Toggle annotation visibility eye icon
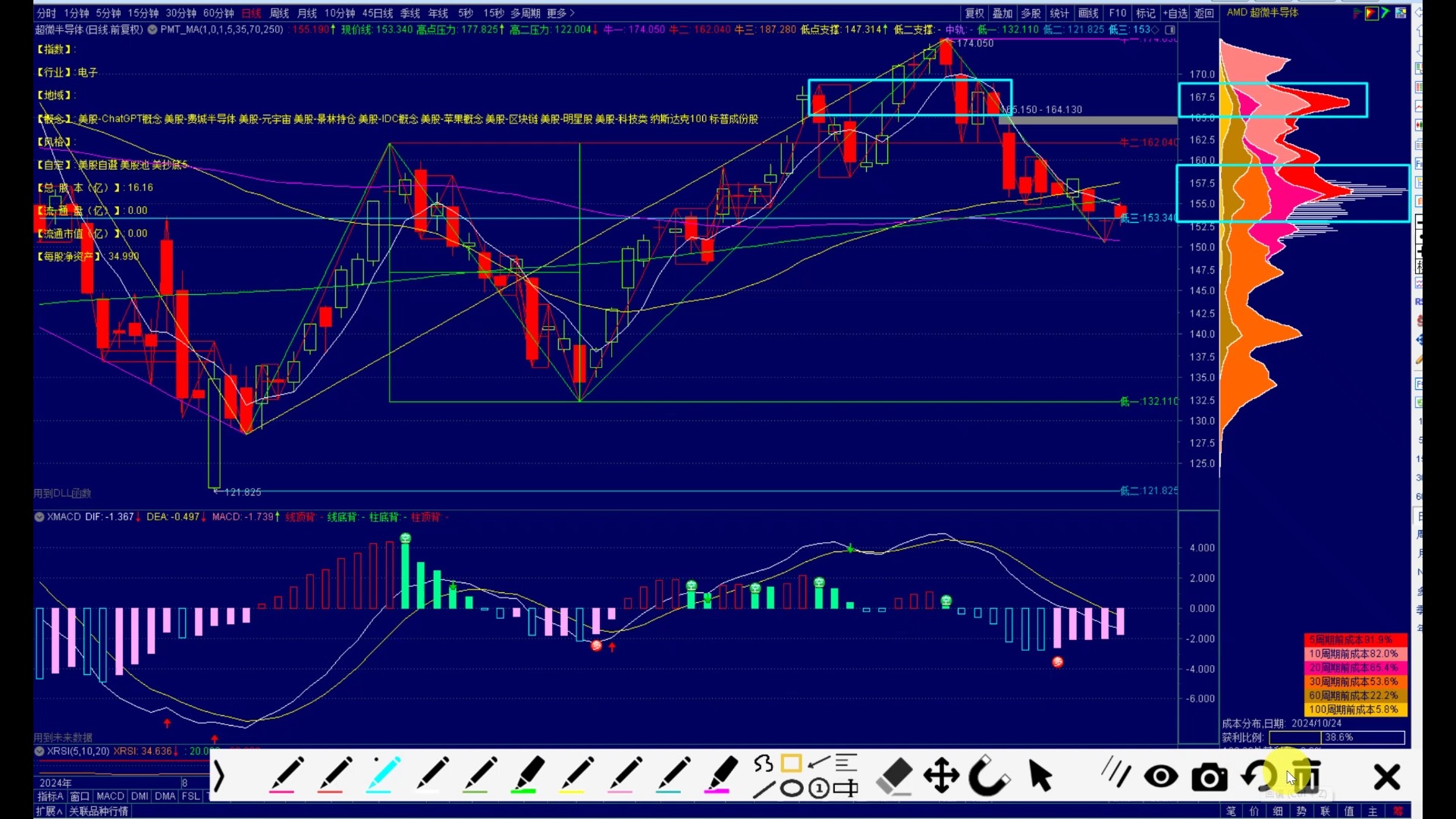The image size is (1456, 819). click(x=1161, y=777)
